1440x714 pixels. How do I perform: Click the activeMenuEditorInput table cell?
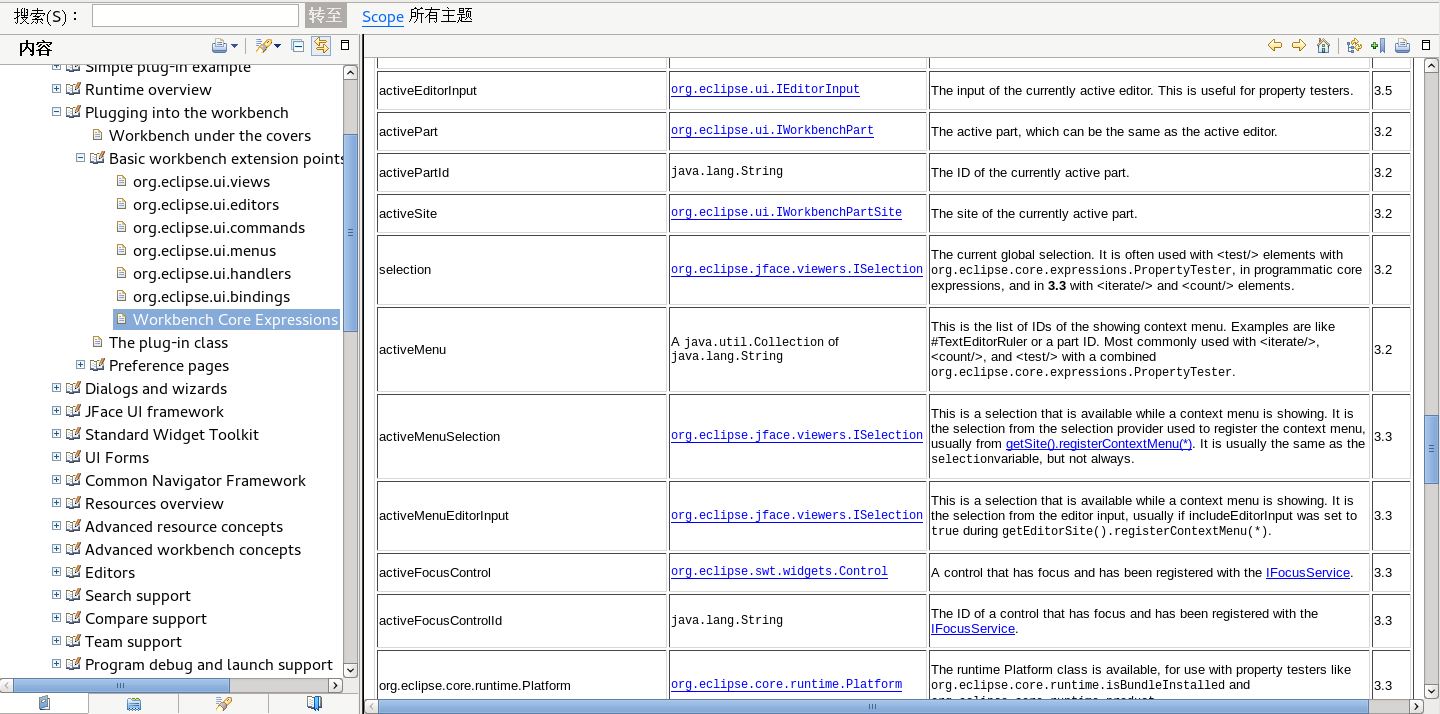coord(521,516)
